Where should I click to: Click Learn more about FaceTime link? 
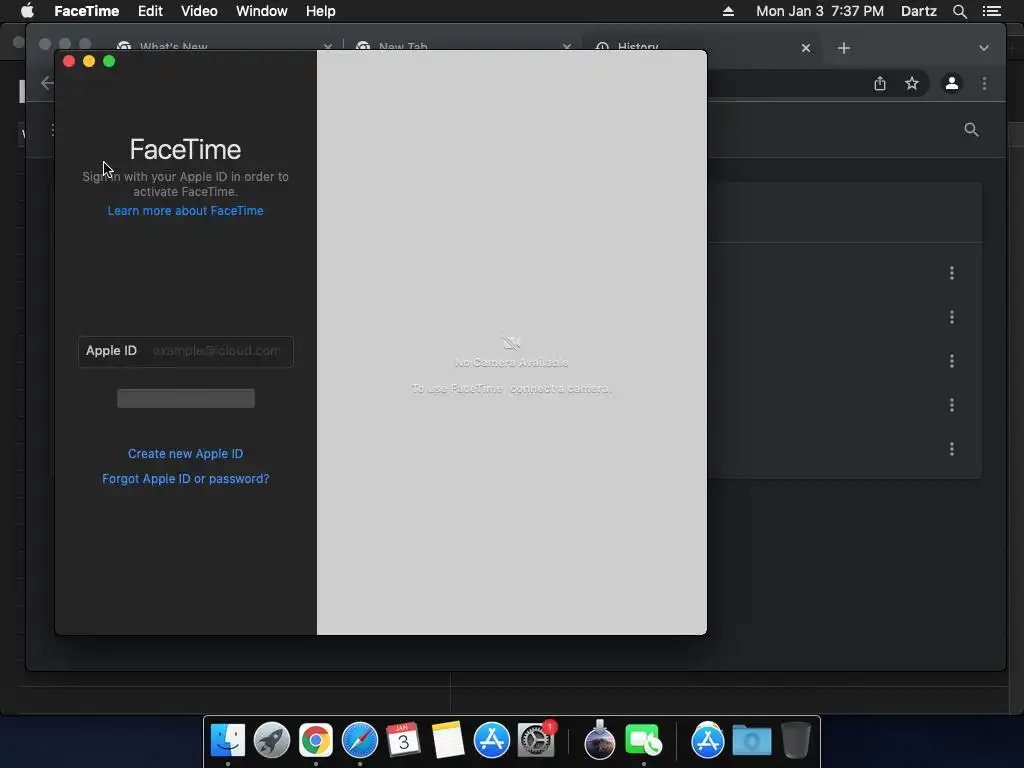[x=185, y=211]
